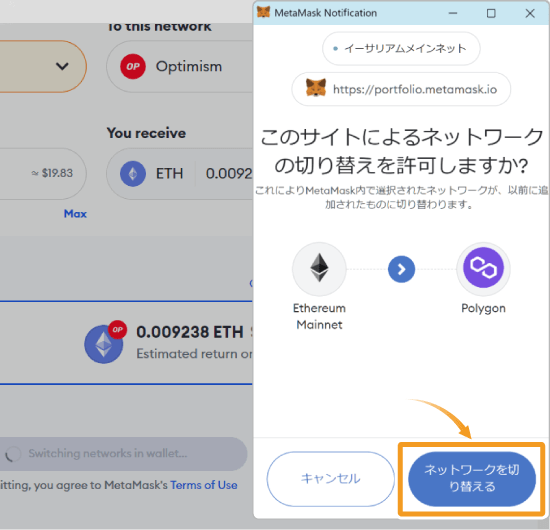Image resolution: width=550 pixels, height=530 pixels.
Task: Click the Ethereum Mainnet label
Action: point(319,316)
